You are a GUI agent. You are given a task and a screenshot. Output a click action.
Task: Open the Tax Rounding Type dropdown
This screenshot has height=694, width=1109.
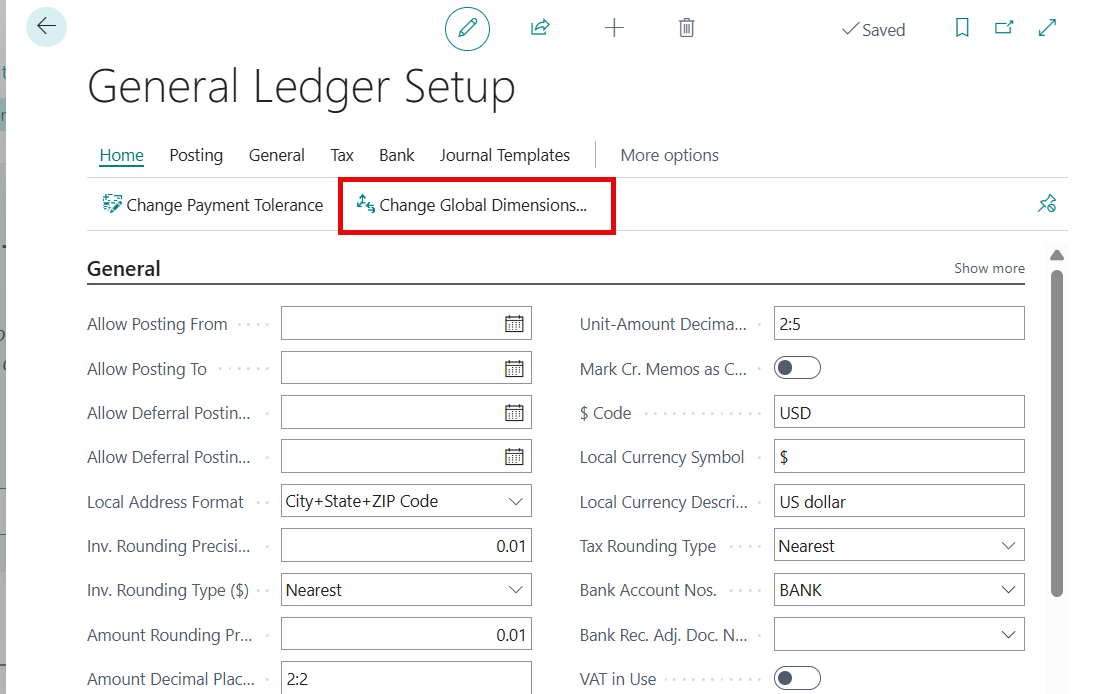[x=1008, y=546]
